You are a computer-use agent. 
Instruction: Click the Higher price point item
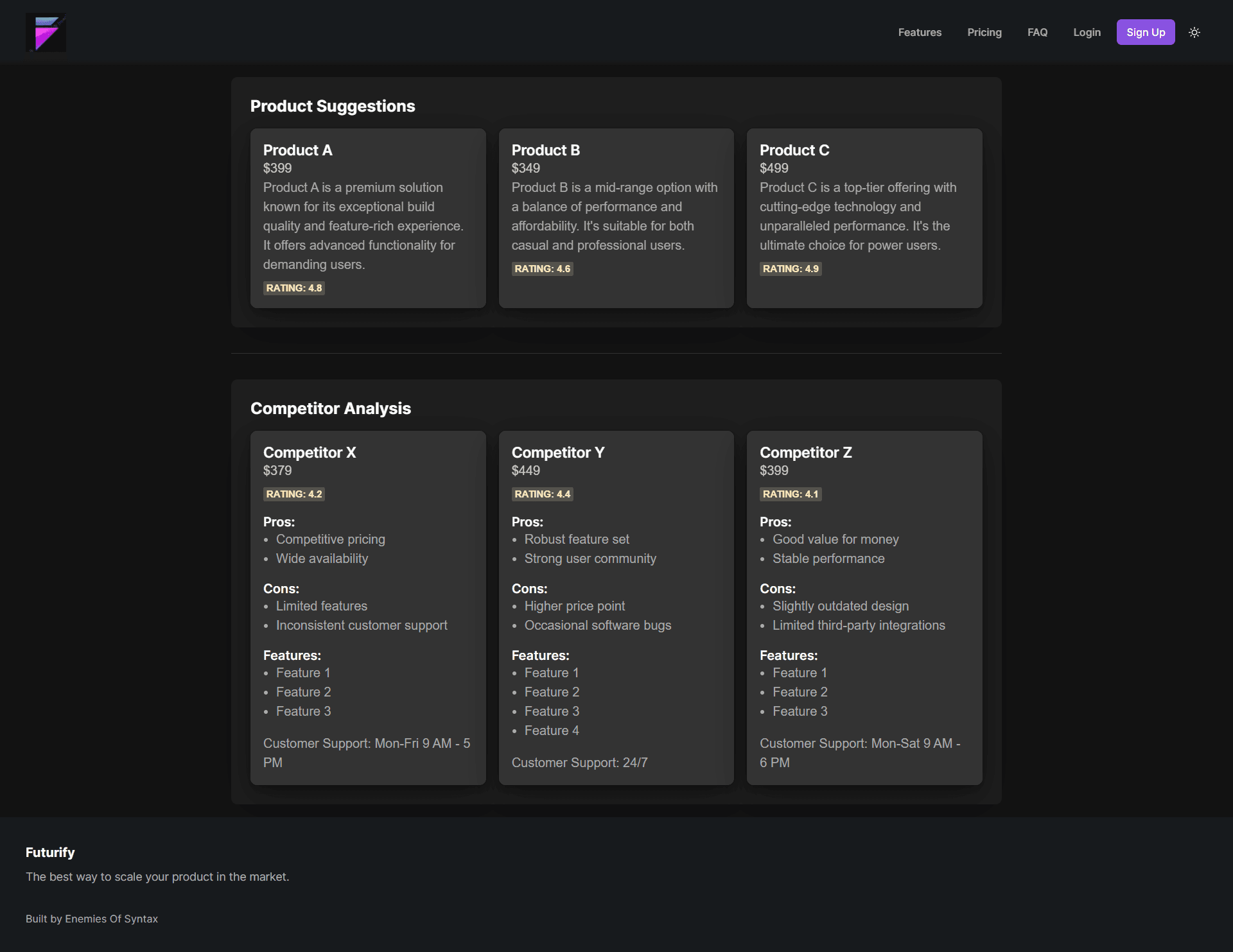tap(575, 607)
